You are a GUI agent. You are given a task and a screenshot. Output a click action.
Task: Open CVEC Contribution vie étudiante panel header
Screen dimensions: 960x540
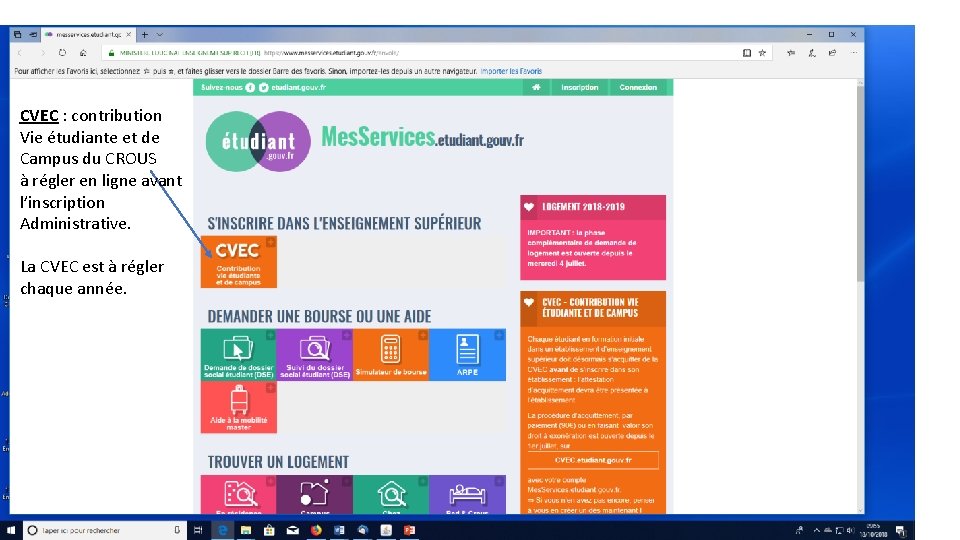(x=593, y=308)
